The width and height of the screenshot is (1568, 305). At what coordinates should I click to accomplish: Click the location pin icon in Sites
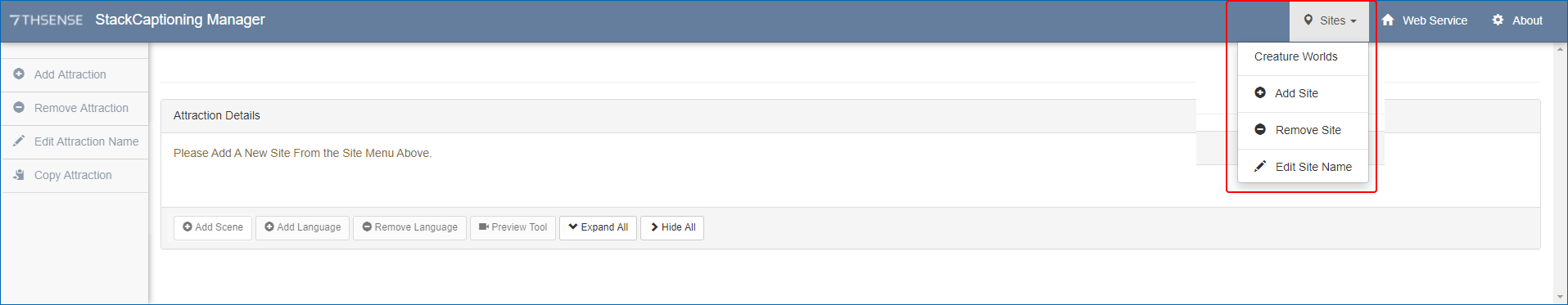tap(1308, 20)
